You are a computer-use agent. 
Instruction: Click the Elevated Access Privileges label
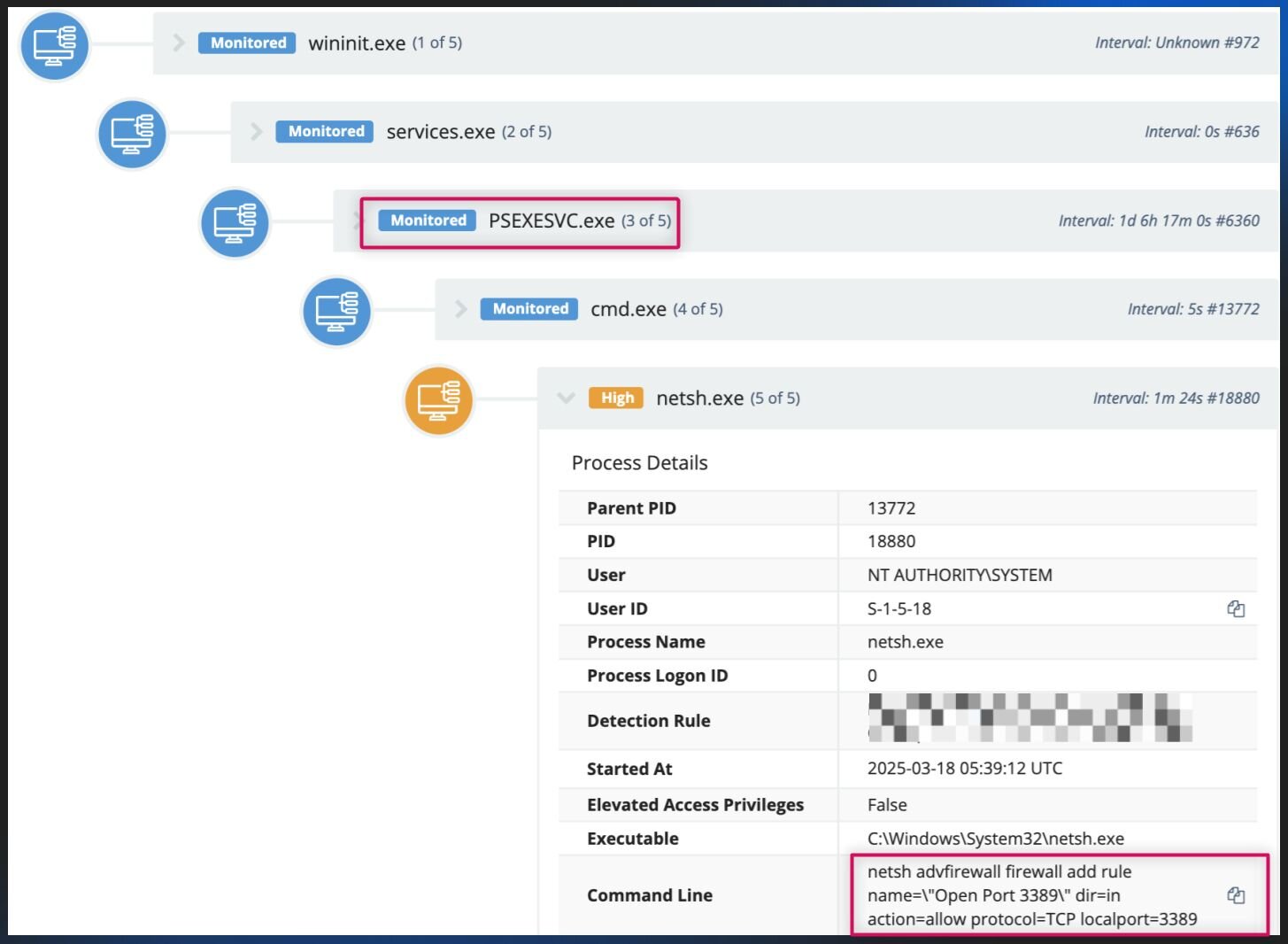pyautogui.click(x=696, y=805)
